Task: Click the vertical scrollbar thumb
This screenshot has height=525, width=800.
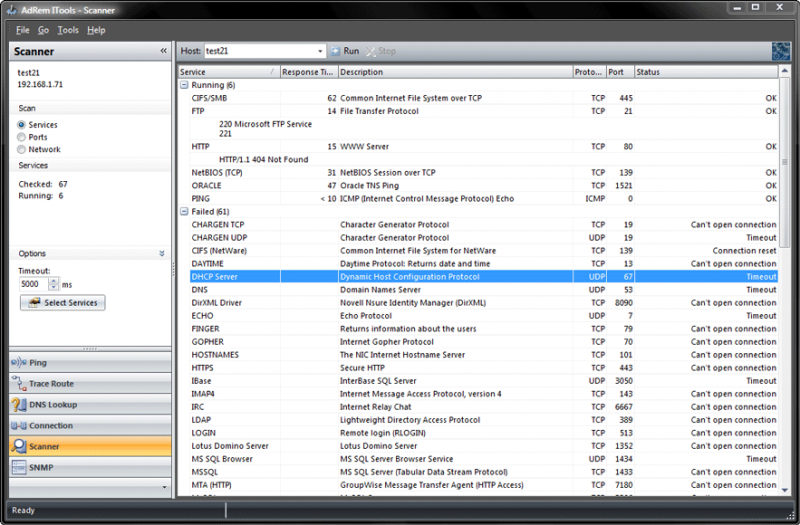Action: (x=784, y=162)
